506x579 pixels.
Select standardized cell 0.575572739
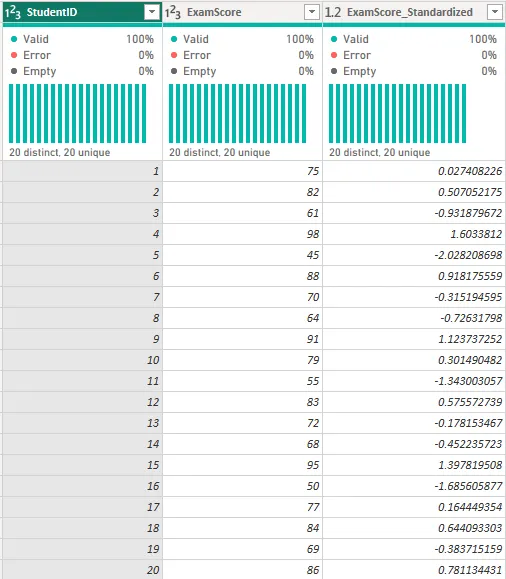(x=414, y=402)
